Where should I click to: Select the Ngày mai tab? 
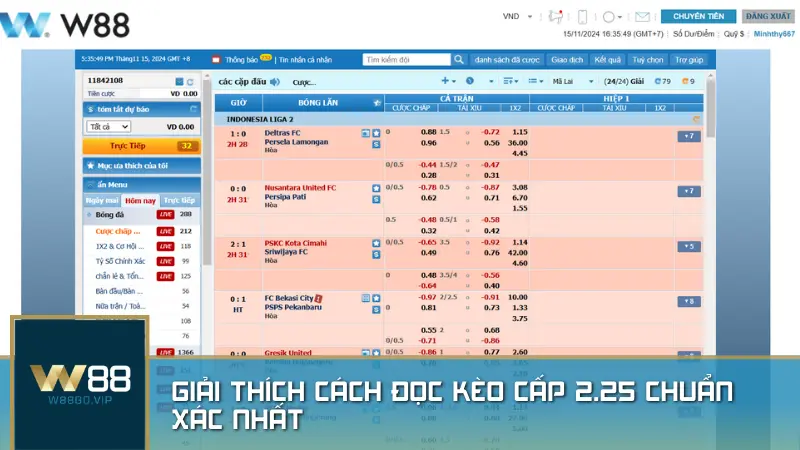pyautogui.click(x=102, y=201)
